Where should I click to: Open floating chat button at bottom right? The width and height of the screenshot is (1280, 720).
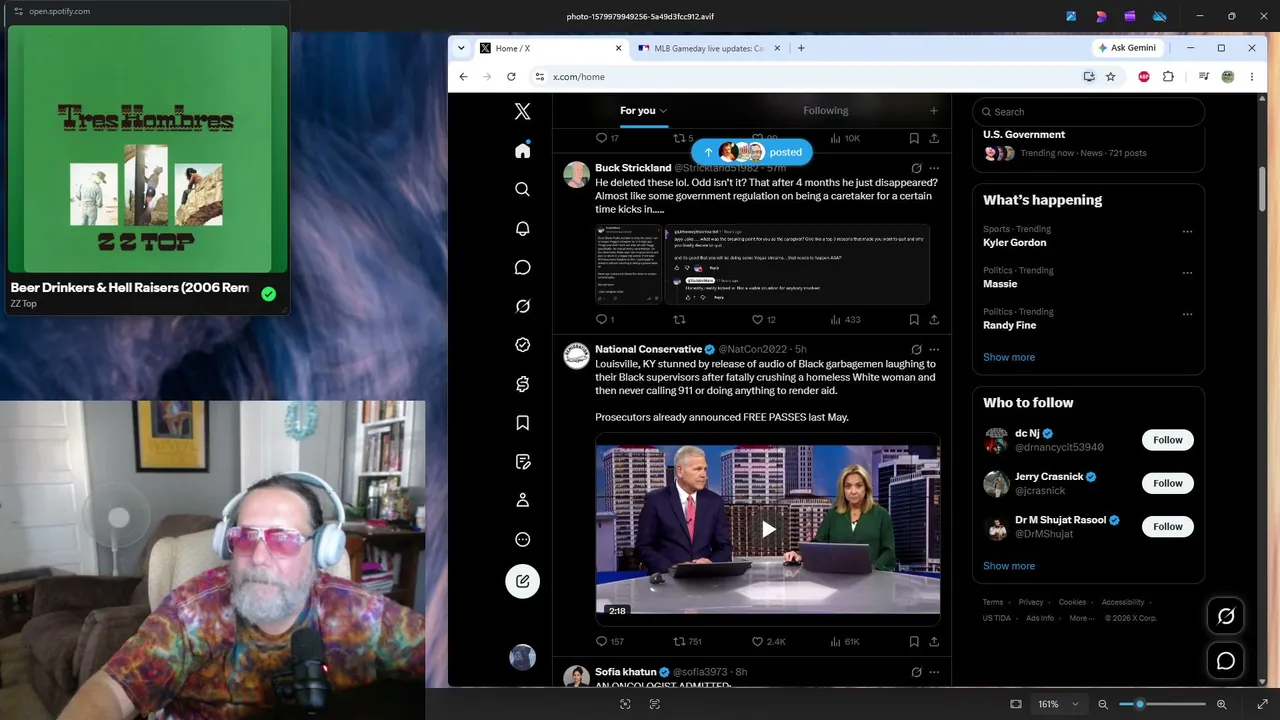1226,661
